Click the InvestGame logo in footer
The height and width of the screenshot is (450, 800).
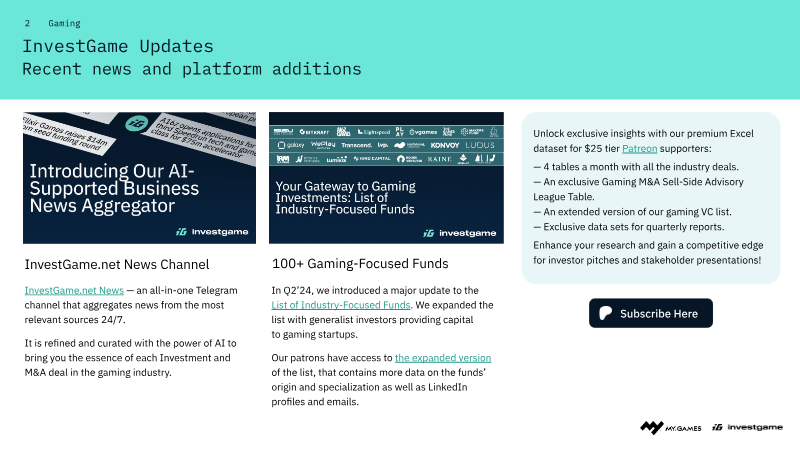(747, 427)
